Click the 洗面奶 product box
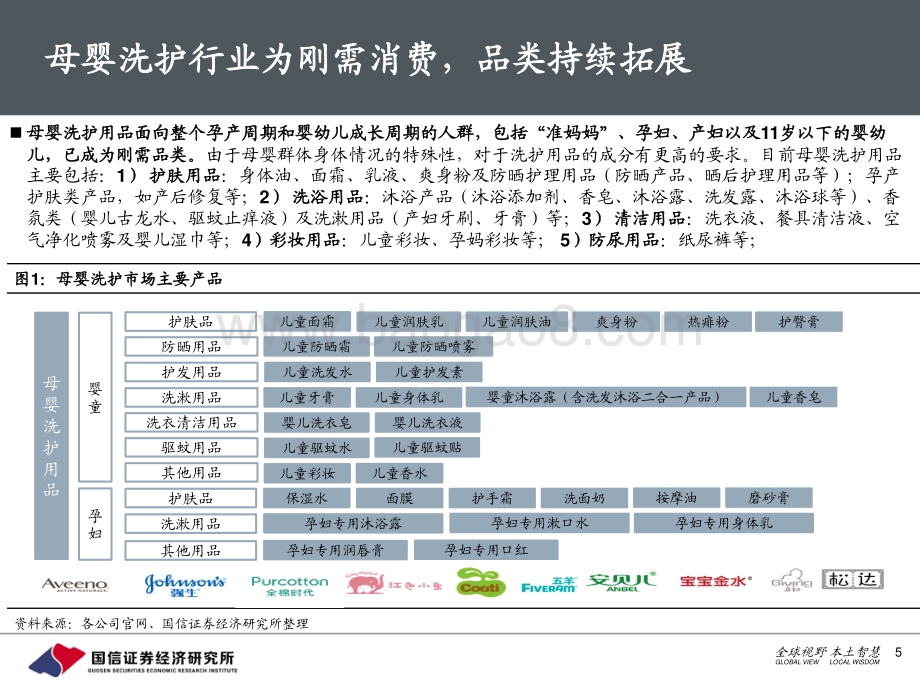920x690 pixels. (584, 498)
